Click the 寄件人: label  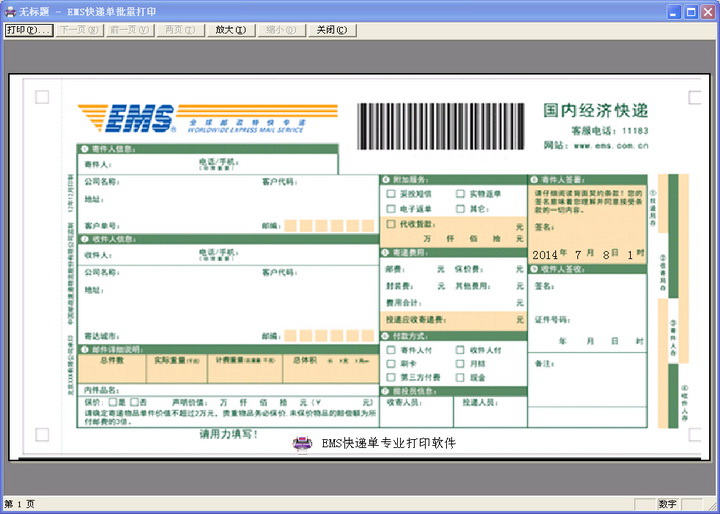coord(98,164)
